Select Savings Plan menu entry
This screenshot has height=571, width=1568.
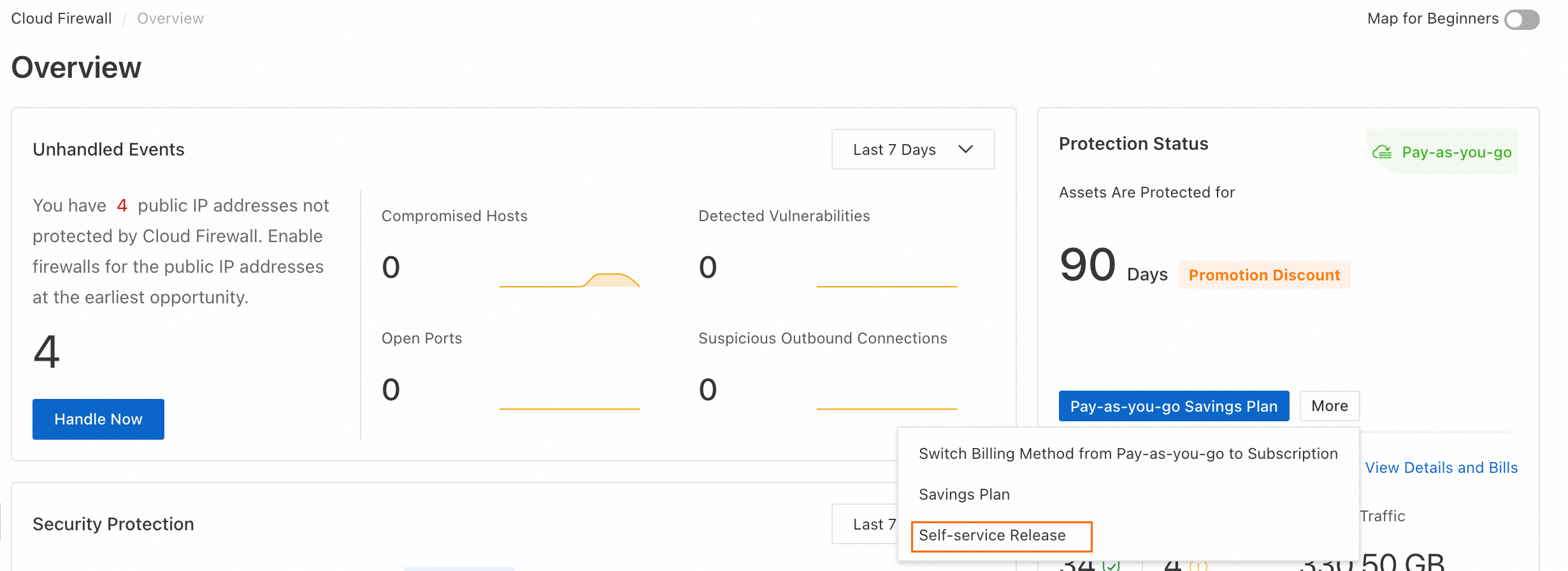point(964,495)
